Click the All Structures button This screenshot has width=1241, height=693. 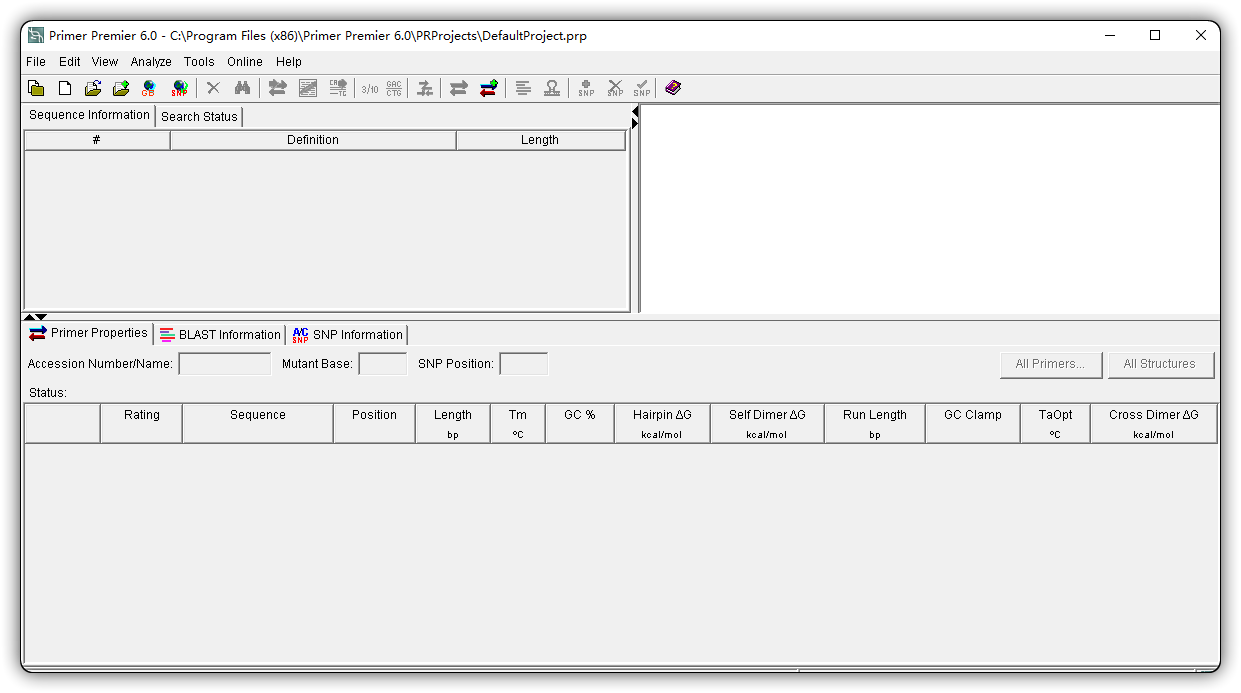pyautogui.click(x=1161, y=364)
